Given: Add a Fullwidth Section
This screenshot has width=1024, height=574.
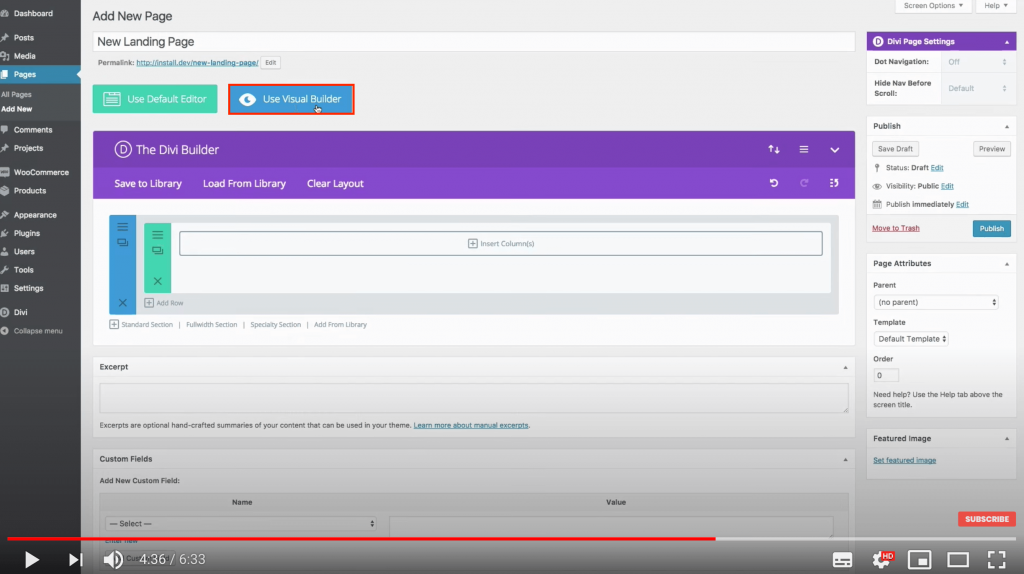Looking at the screenshot, I should [212, 325].
